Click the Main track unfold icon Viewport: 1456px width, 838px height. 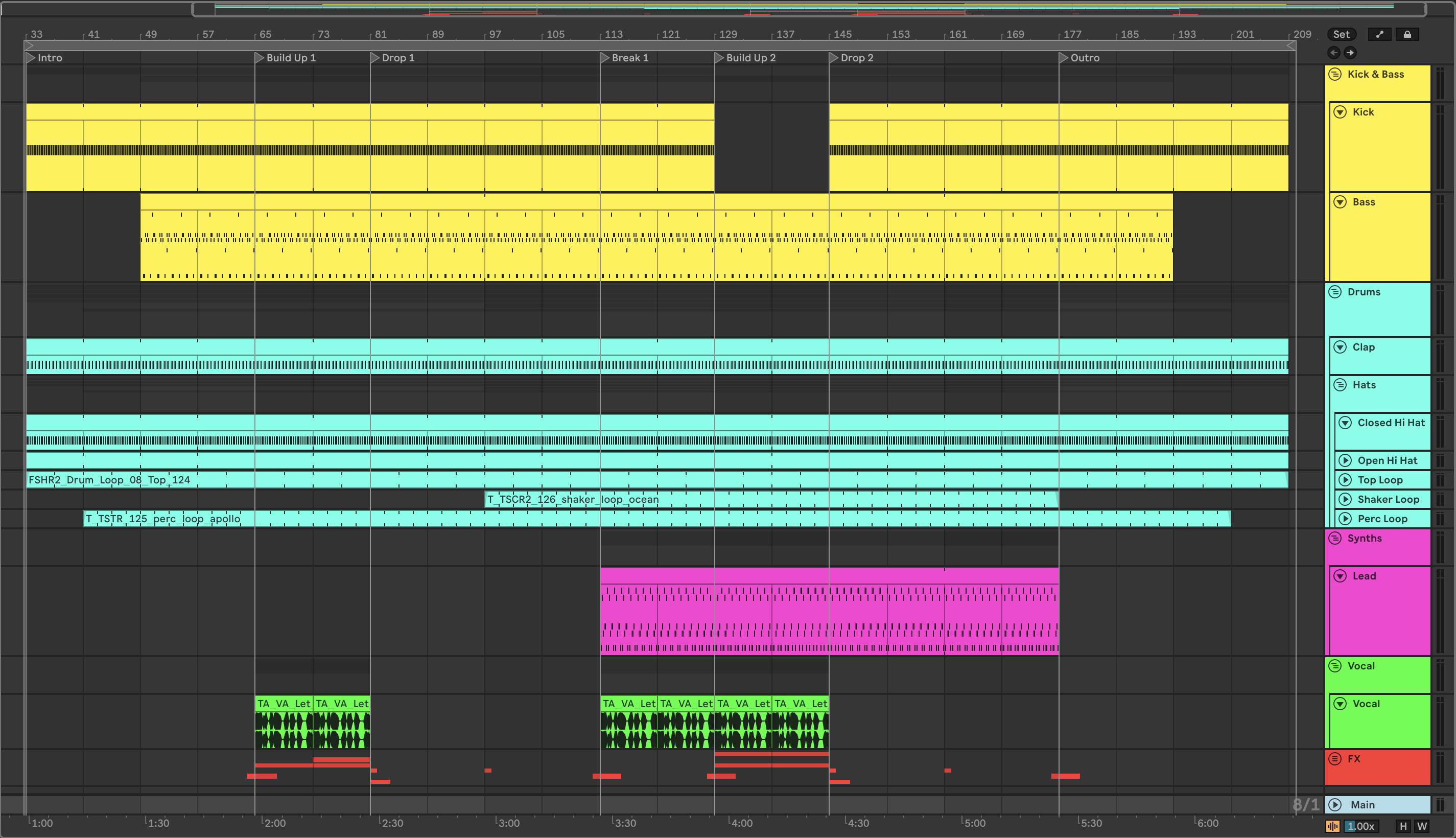point(1336,805)
